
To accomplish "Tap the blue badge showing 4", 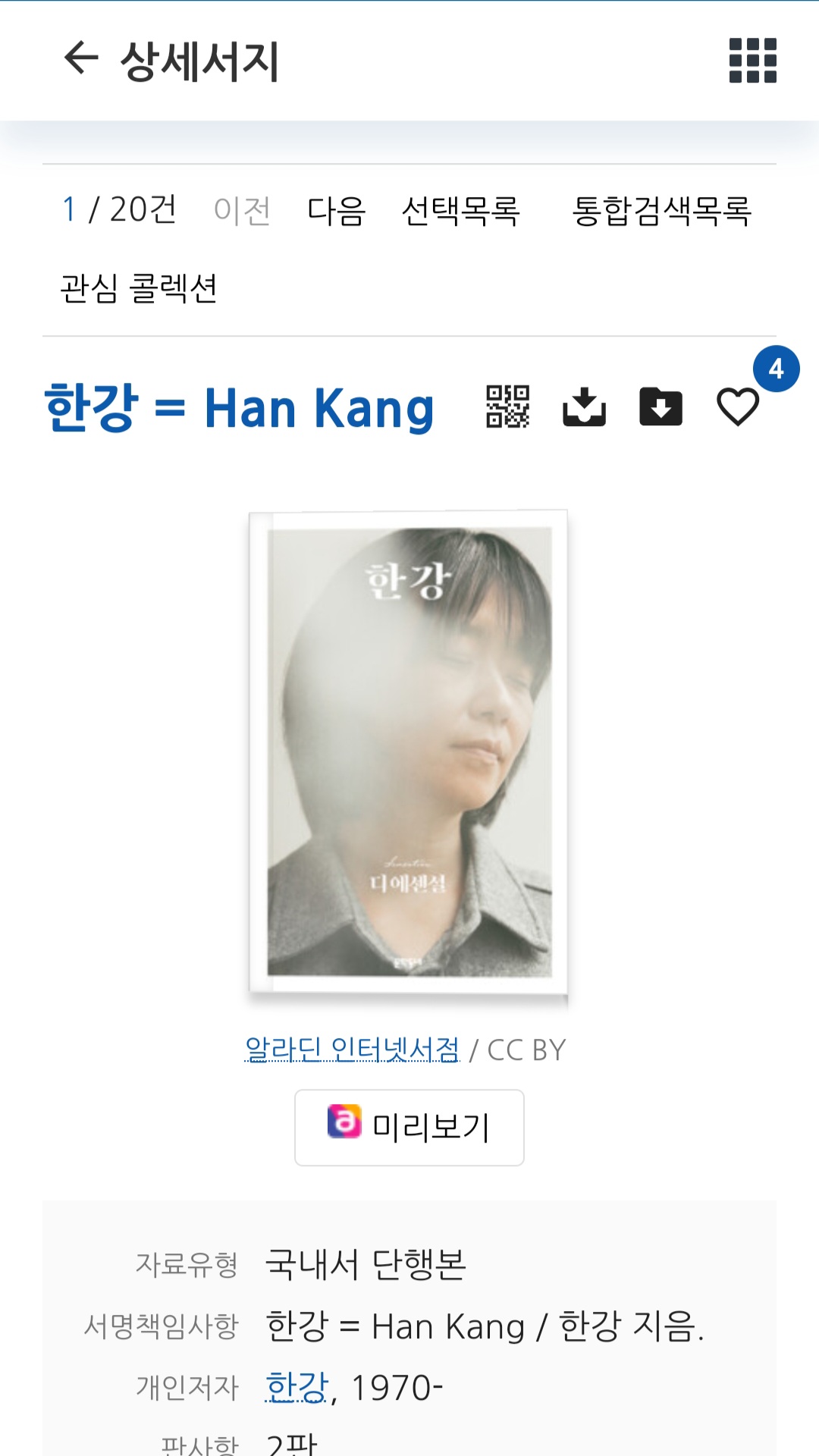I will click(776, 369).
